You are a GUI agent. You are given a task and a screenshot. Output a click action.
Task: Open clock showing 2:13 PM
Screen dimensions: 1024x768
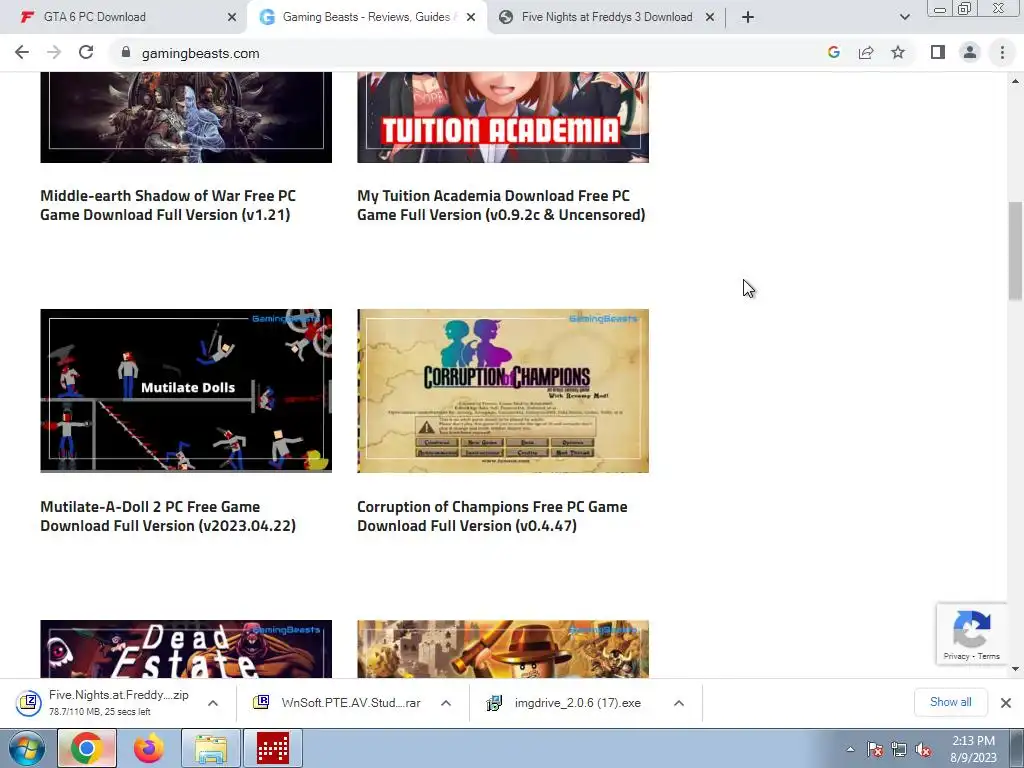(x=973, y=749)
